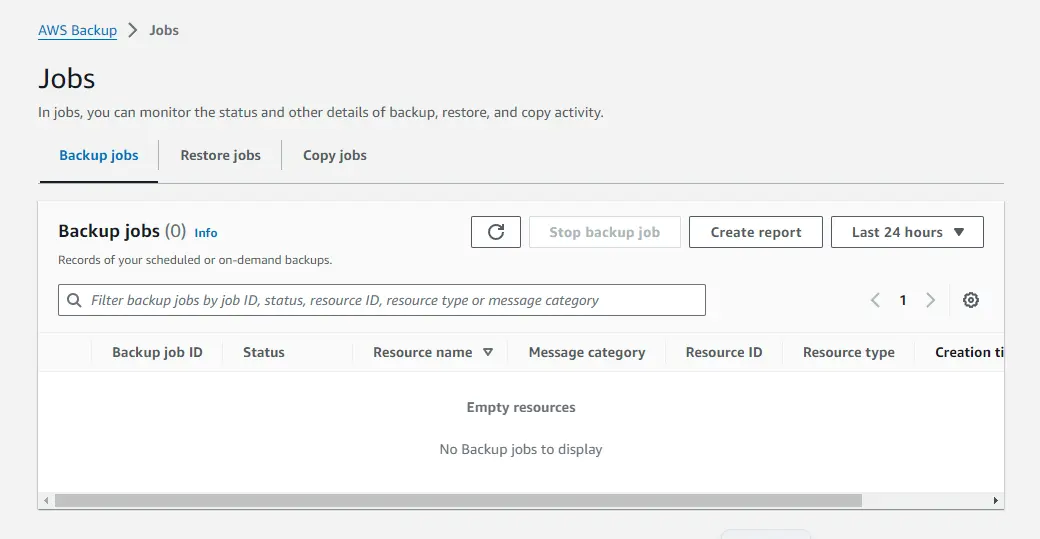Focus the filter backup jobs search field
This screenshot has height=539, width=1040.
pos(381,300)
